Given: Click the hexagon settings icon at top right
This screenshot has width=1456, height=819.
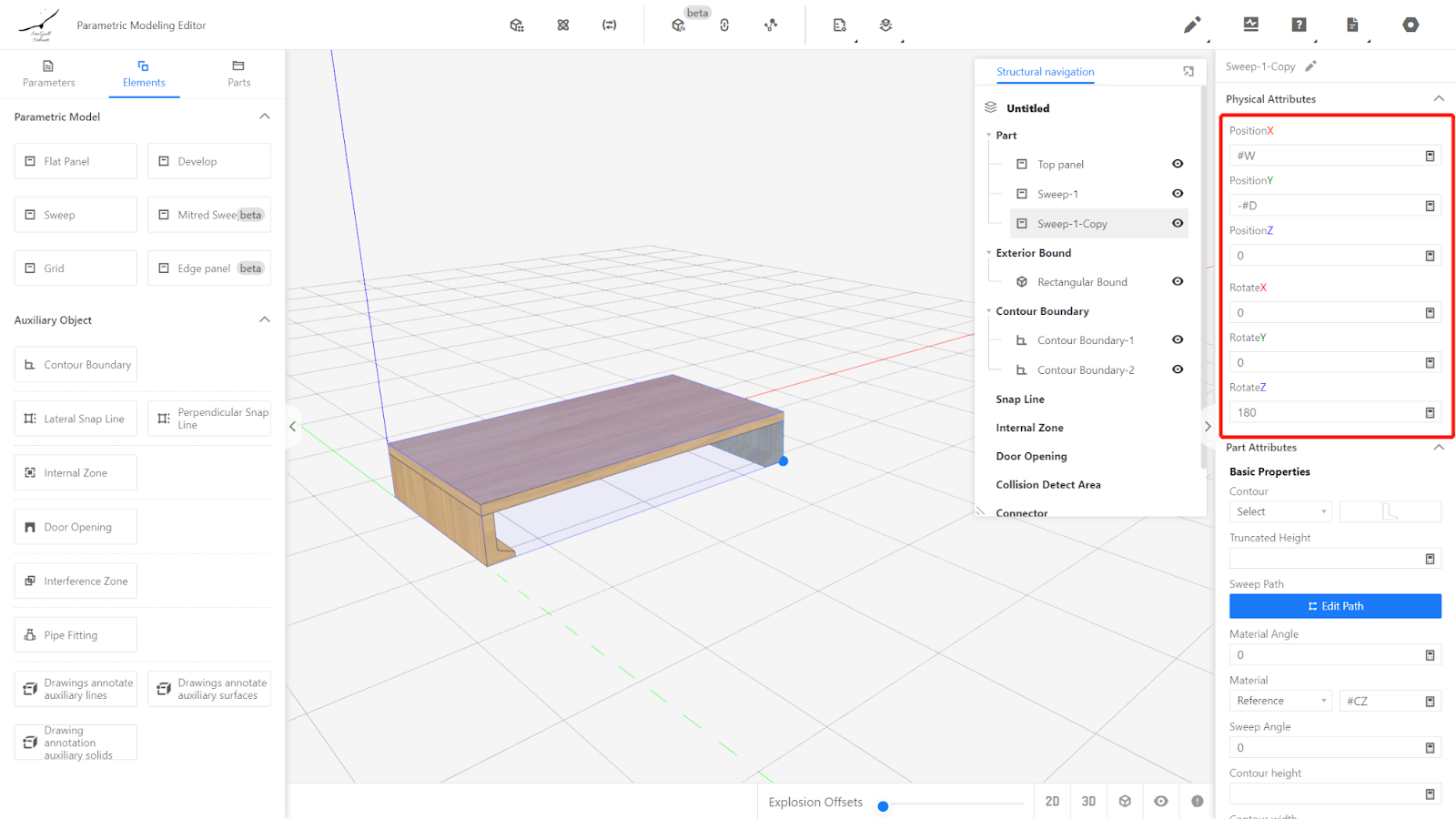Looking at the screenshot, I should point(1410,25).
